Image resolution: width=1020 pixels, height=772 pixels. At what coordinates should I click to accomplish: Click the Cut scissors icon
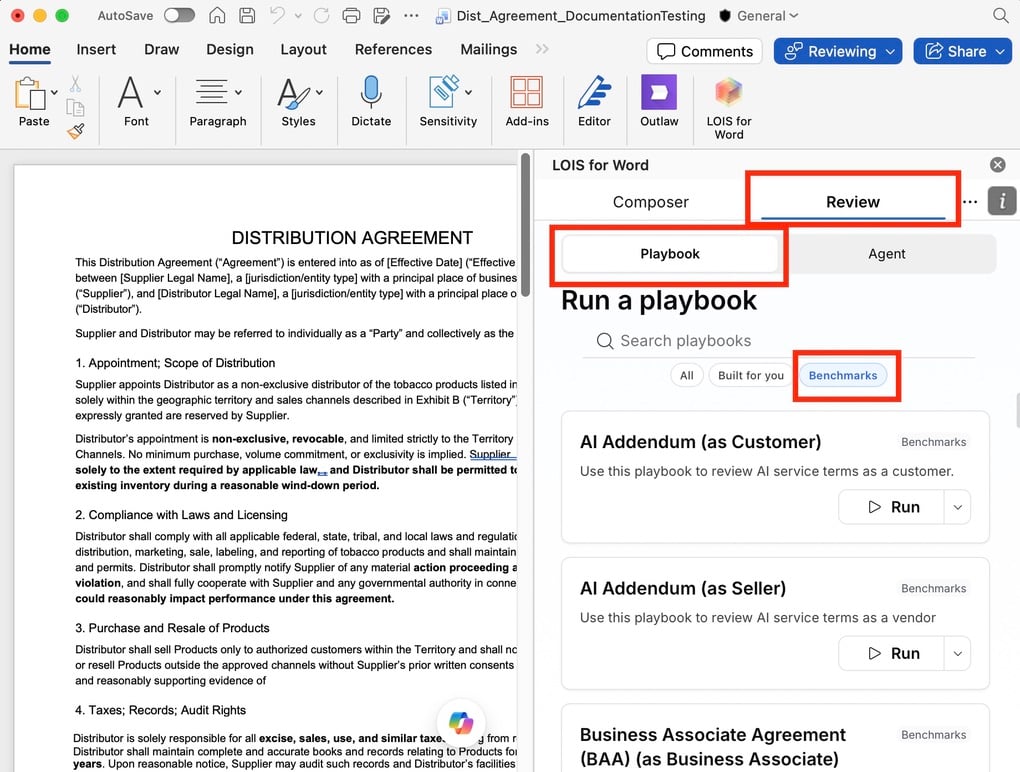[x=75, y=84]
